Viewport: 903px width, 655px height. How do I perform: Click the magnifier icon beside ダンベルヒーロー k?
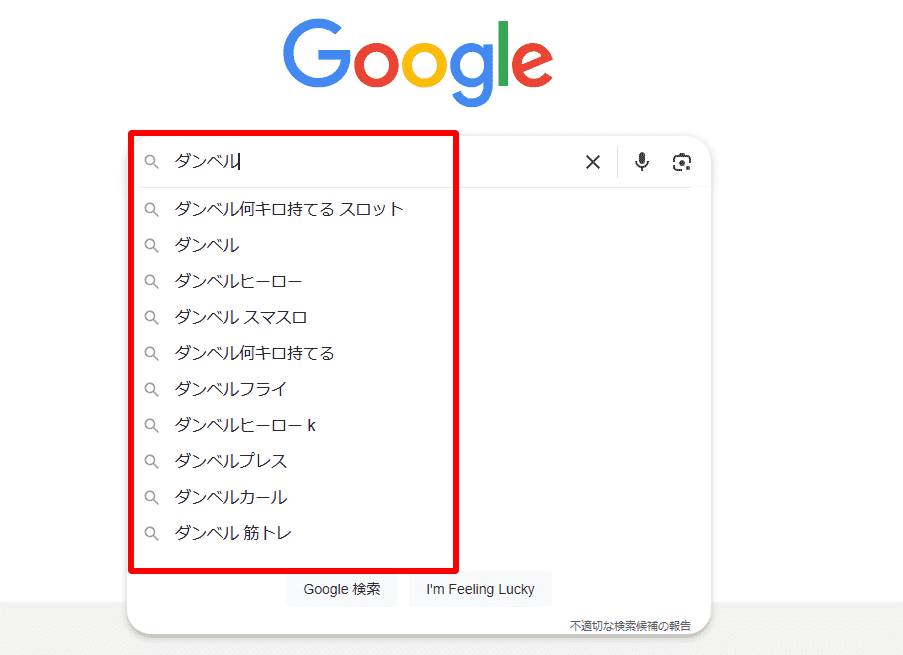tap(152, 425)
